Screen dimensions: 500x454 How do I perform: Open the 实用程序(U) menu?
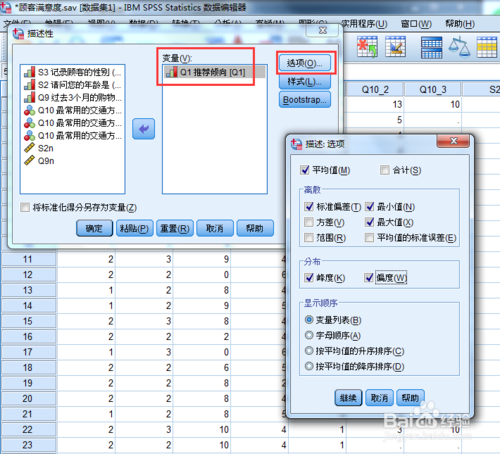364,24
